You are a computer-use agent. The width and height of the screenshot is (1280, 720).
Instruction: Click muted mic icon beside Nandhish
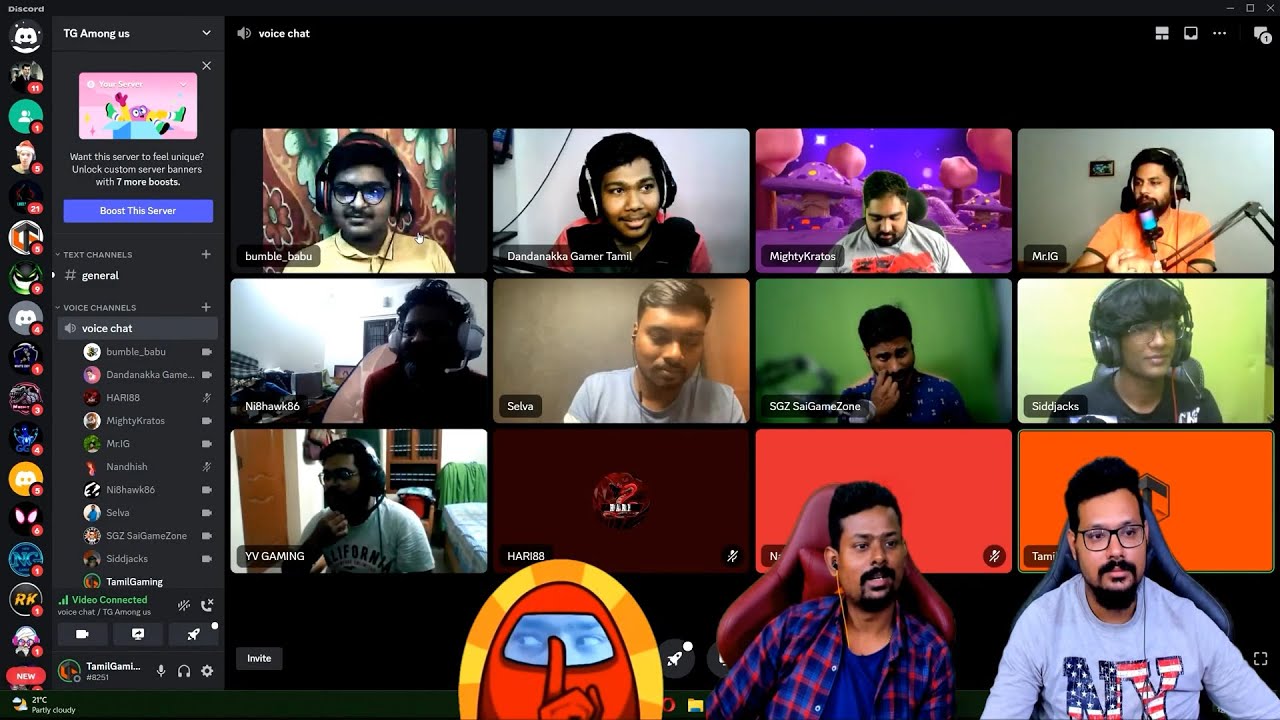click(x=206, y=467)
